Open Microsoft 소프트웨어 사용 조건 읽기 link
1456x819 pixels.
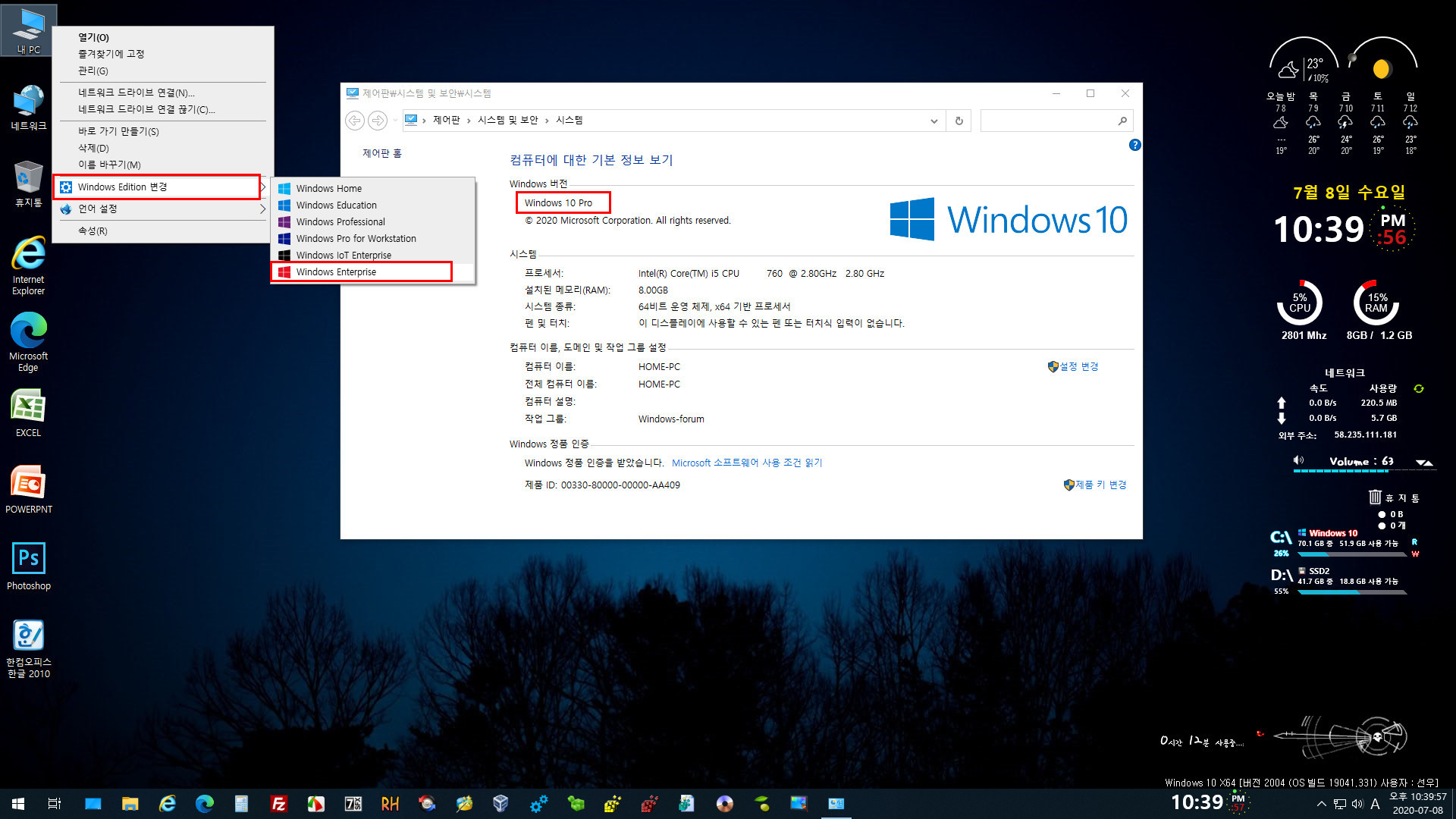747,463
